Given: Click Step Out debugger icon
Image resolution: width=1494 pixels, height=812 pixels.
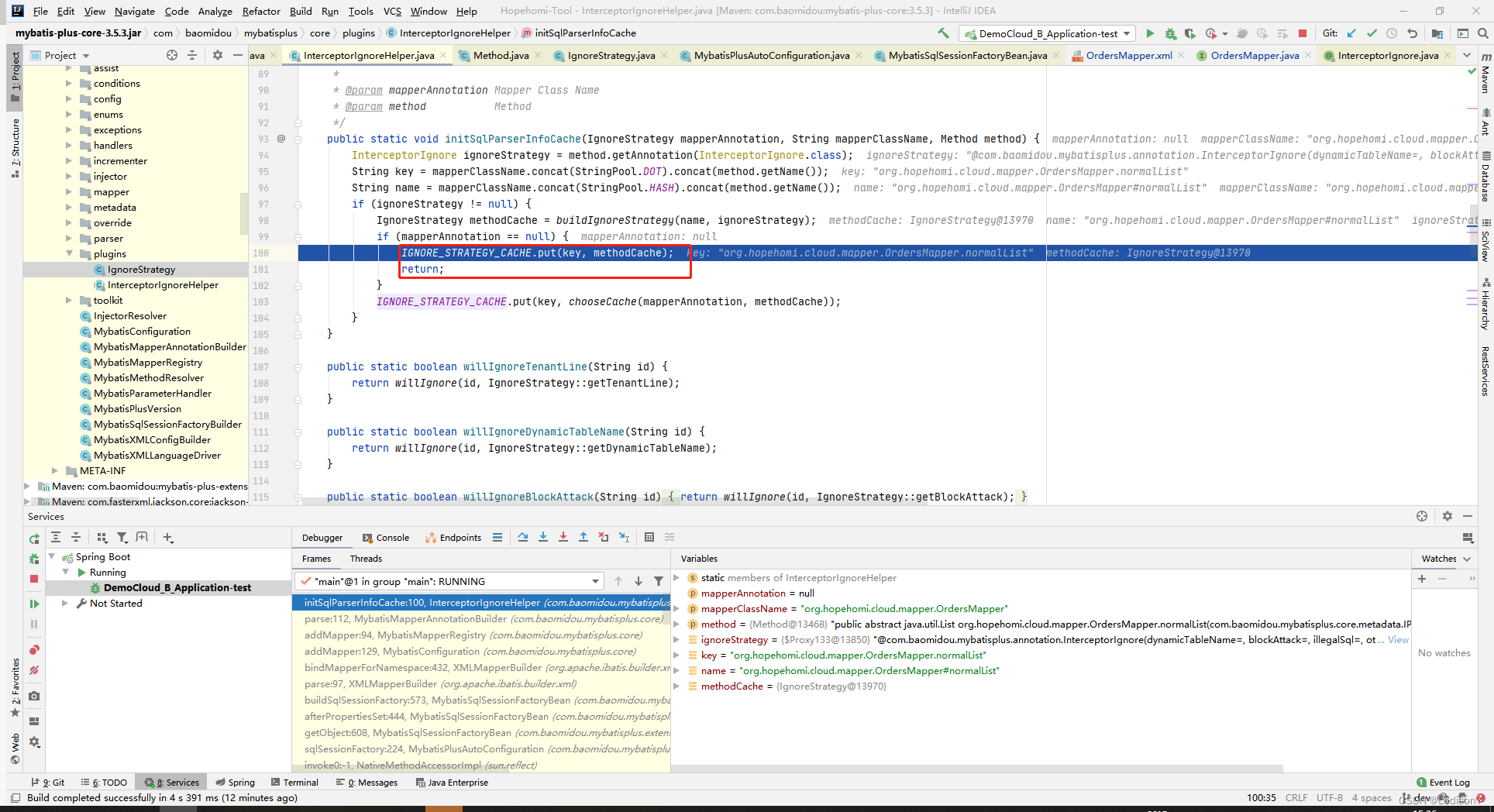Looking at the screenshot, I should tap(583, 537).
